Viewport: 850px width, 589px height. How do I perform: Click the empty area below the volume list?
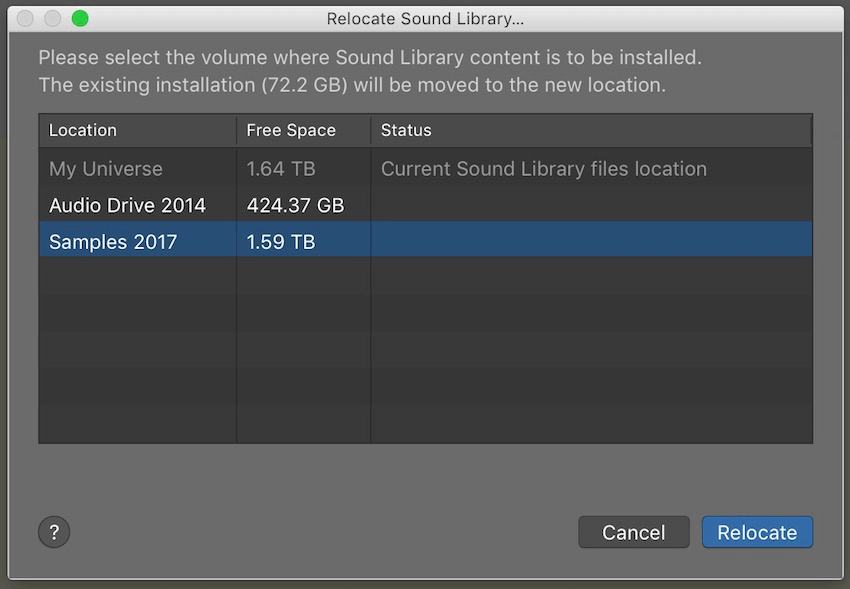[426, 349]
